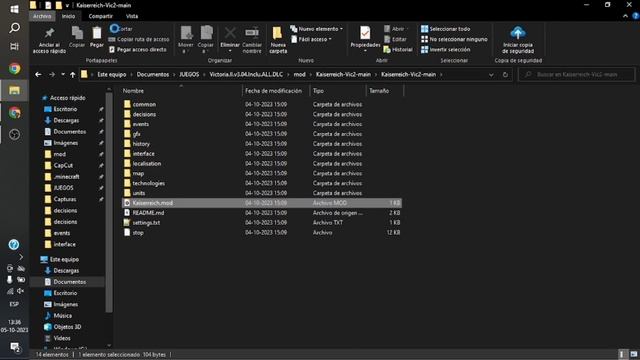Collapse the ribbon with chevron
Screen dimensions: 640x360
625,16
